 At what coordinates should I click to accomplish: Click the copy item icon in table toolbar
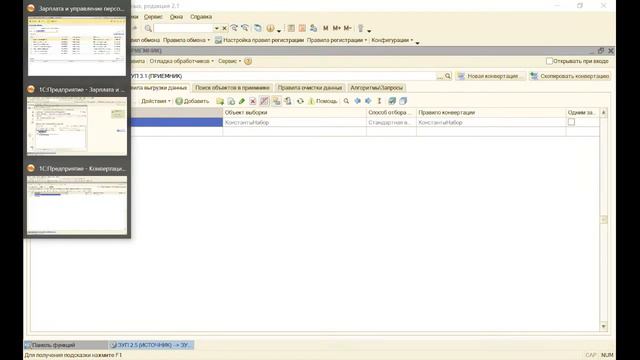(x=231, y=101)
